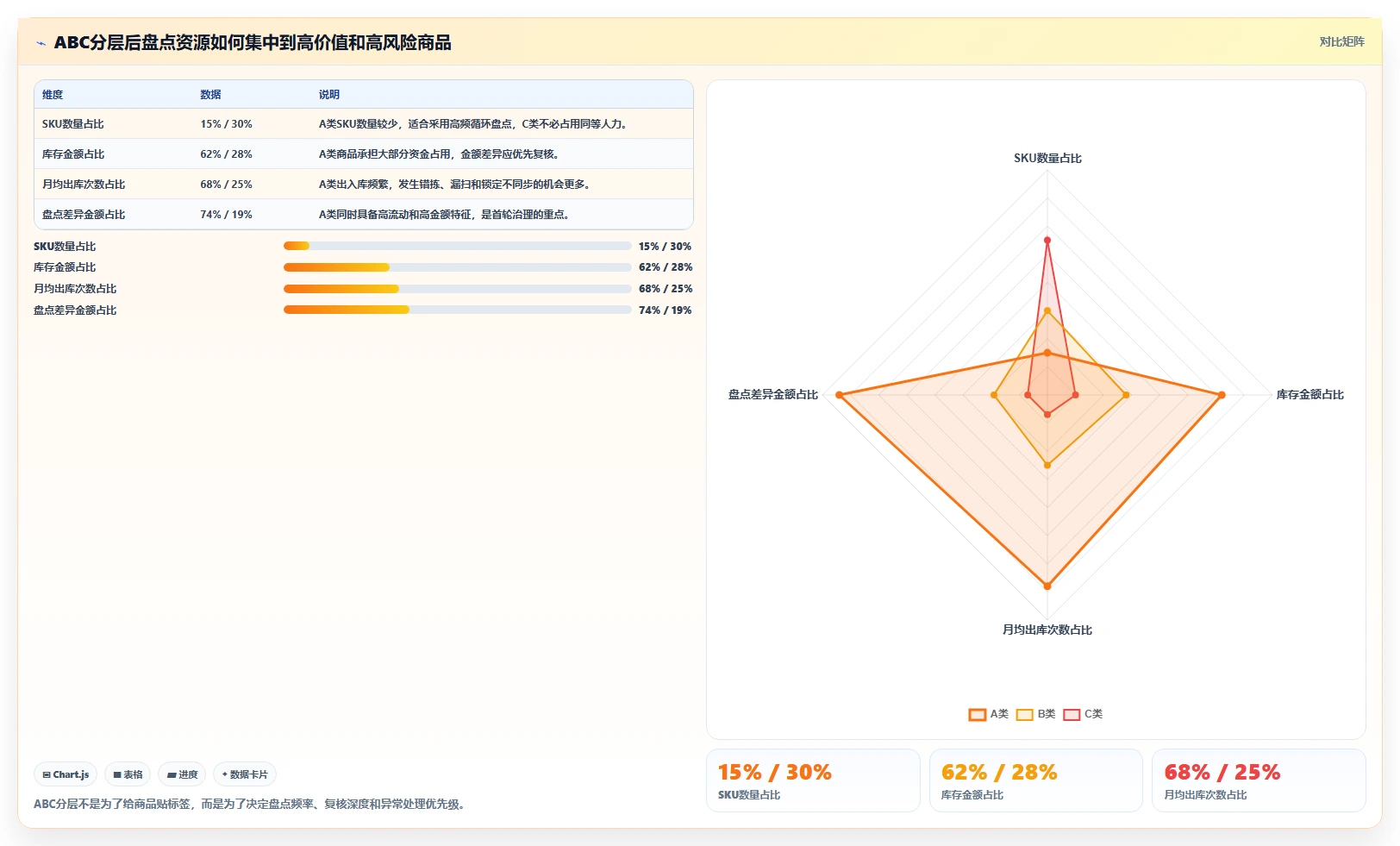Screen dimensions: 1400x846
Task: Click C类 data point on SKU数量占比 axis
Action: [x=1047, y=241]
